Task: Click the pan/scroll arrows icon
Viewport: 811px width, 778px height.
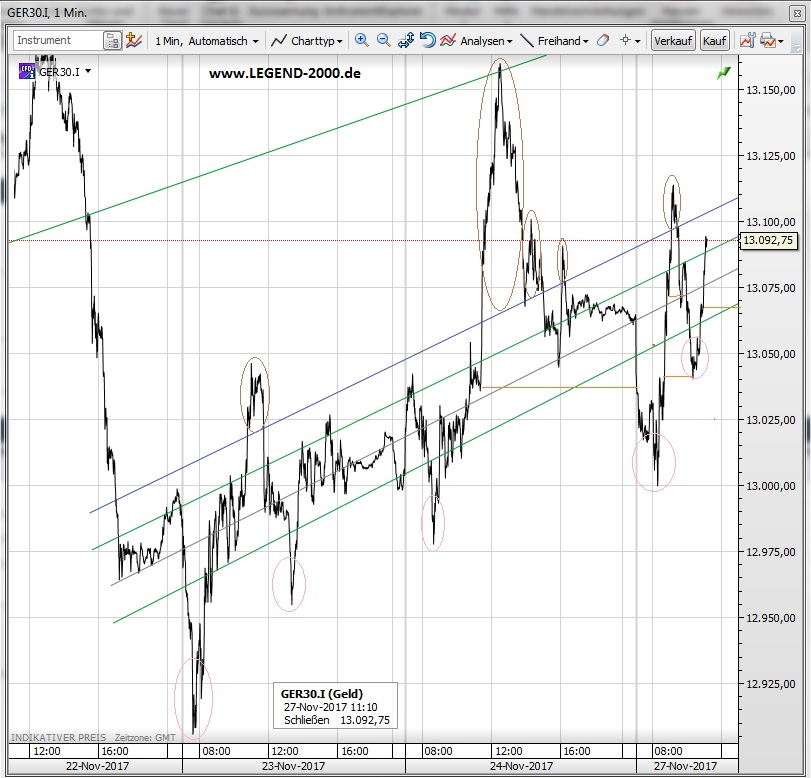Action: tap(406, 40)
